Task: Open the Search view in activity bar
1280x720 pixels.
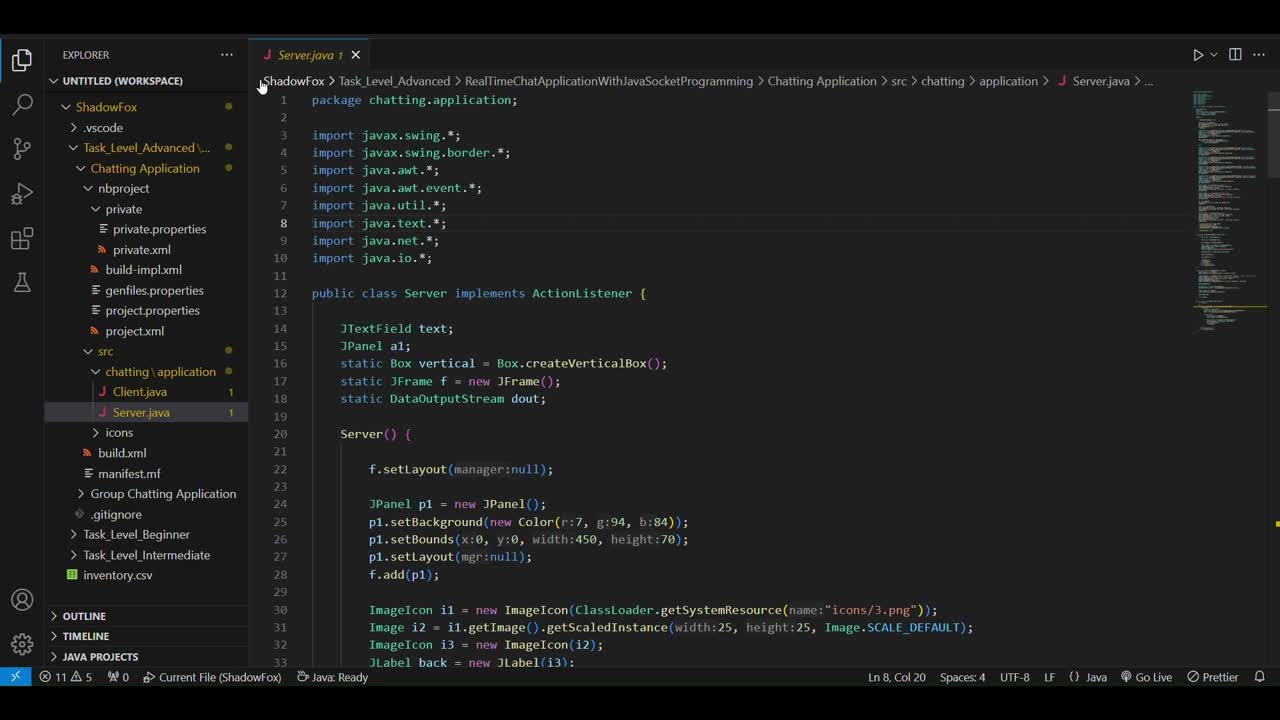Action: point(22,105)
